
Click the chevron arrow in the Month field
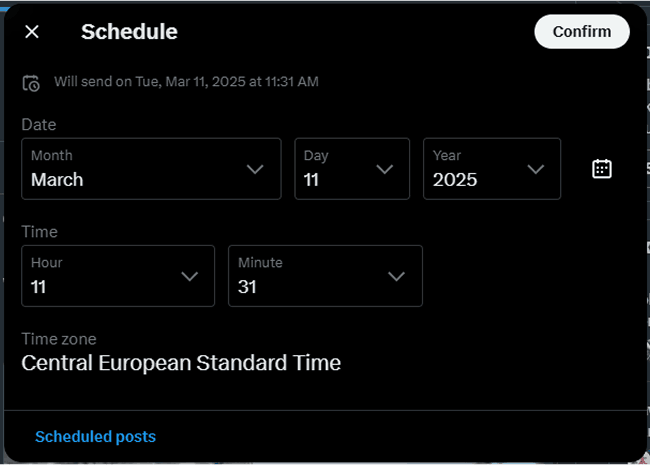[x=255, y=169]
